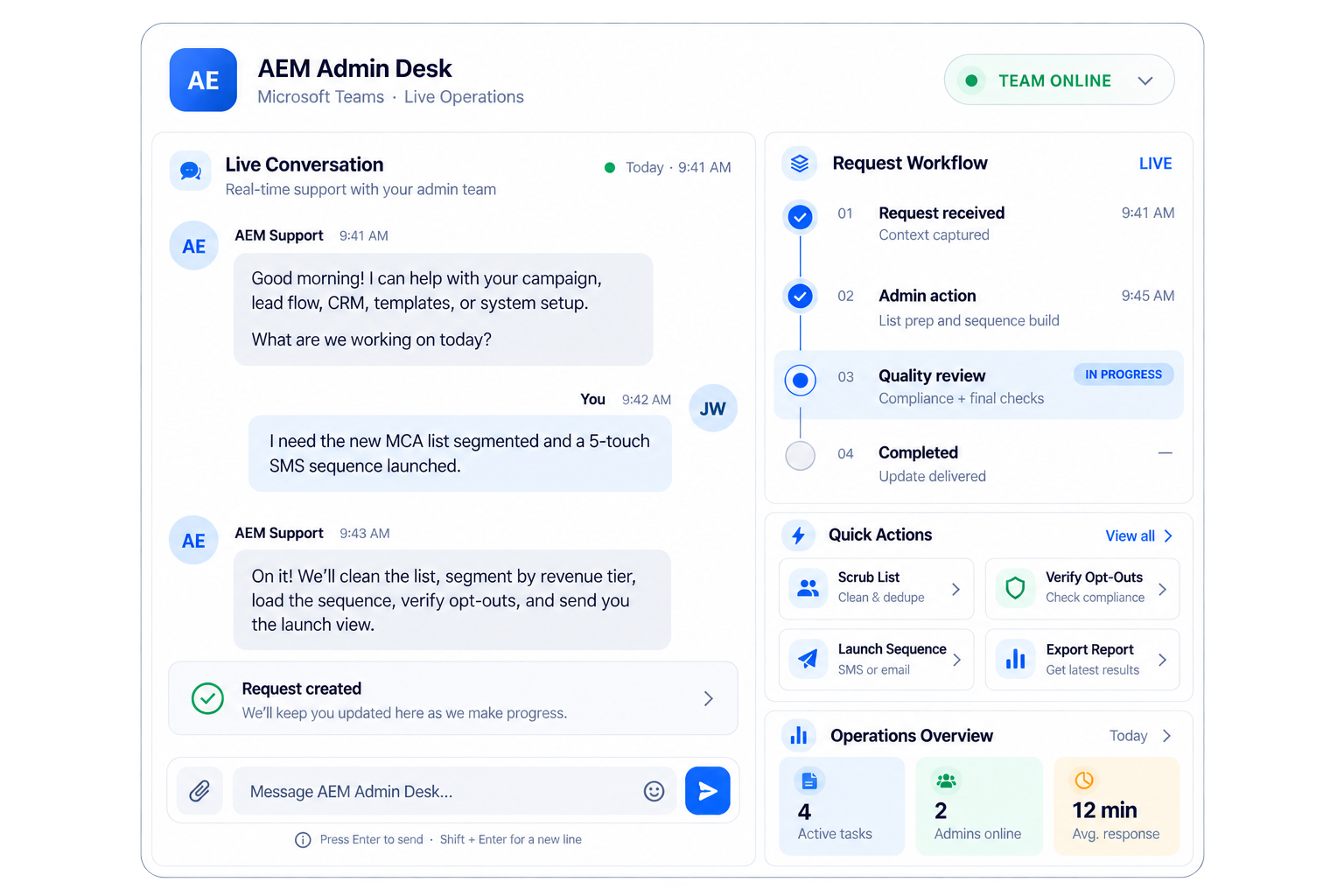Send the message with the arrow button
This screenshot has width=1344, height=896.
[x=708, y=791]
